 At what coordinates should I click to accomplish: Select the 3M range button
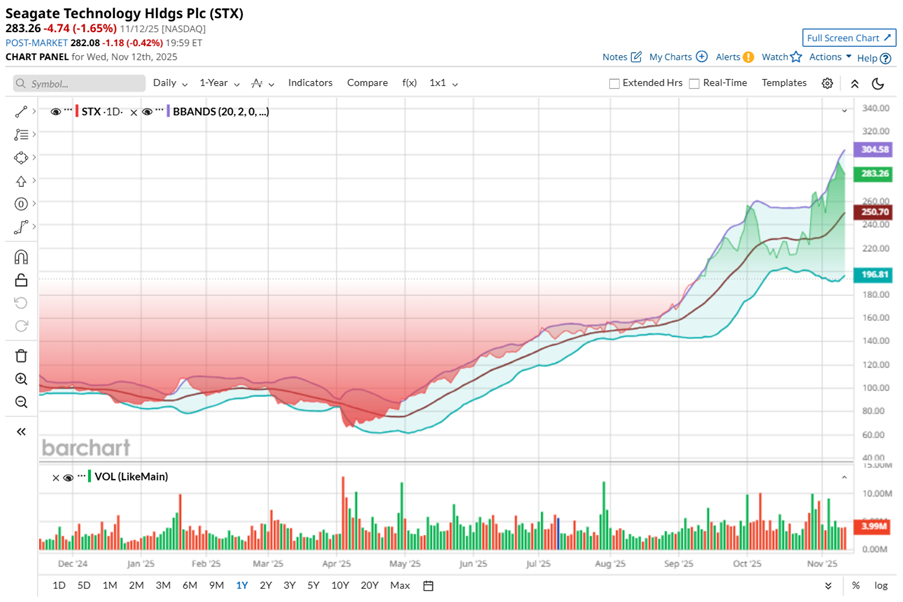pos(163,585)
